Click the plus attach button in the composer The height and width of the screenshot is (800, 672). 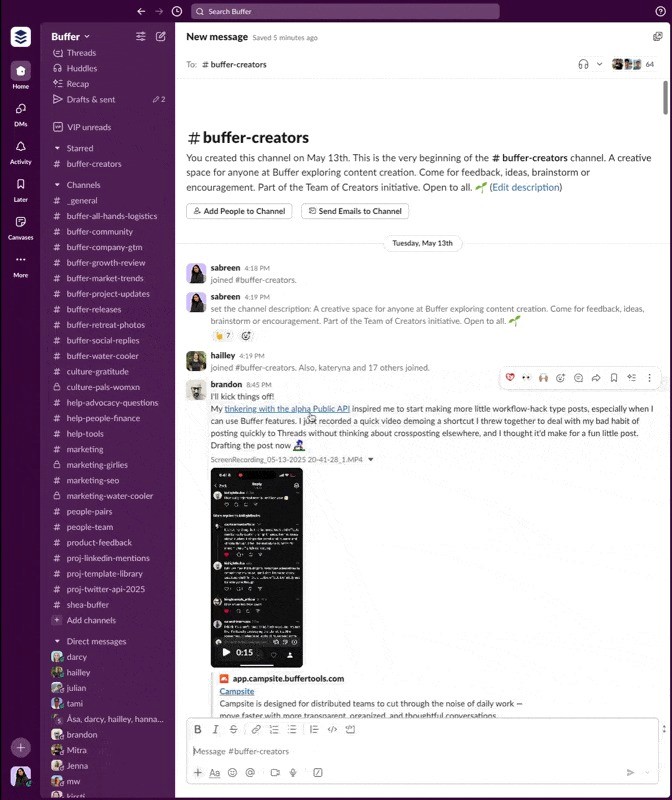[198, 772]
